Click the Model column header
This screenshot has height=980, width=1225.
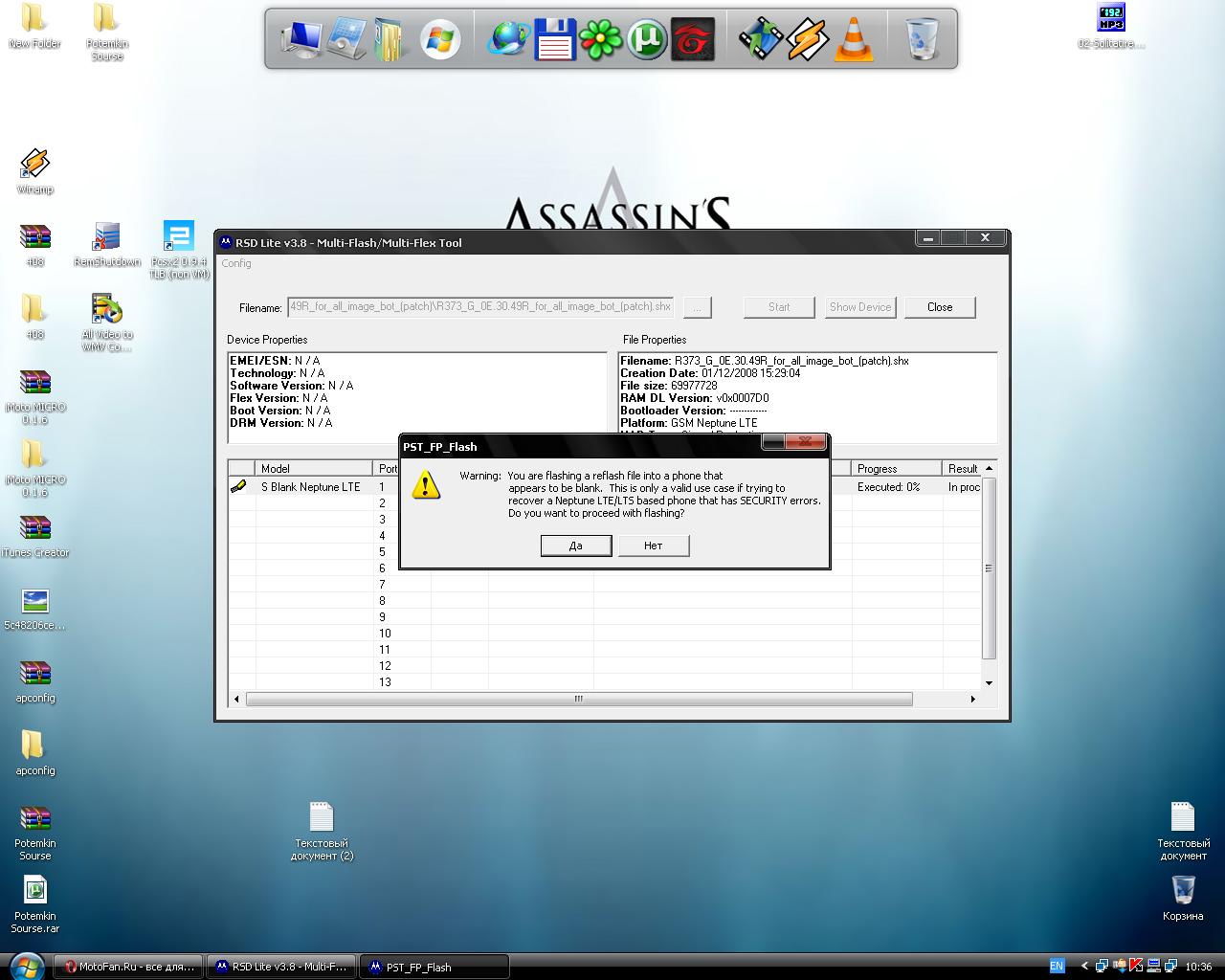(314, 468)
